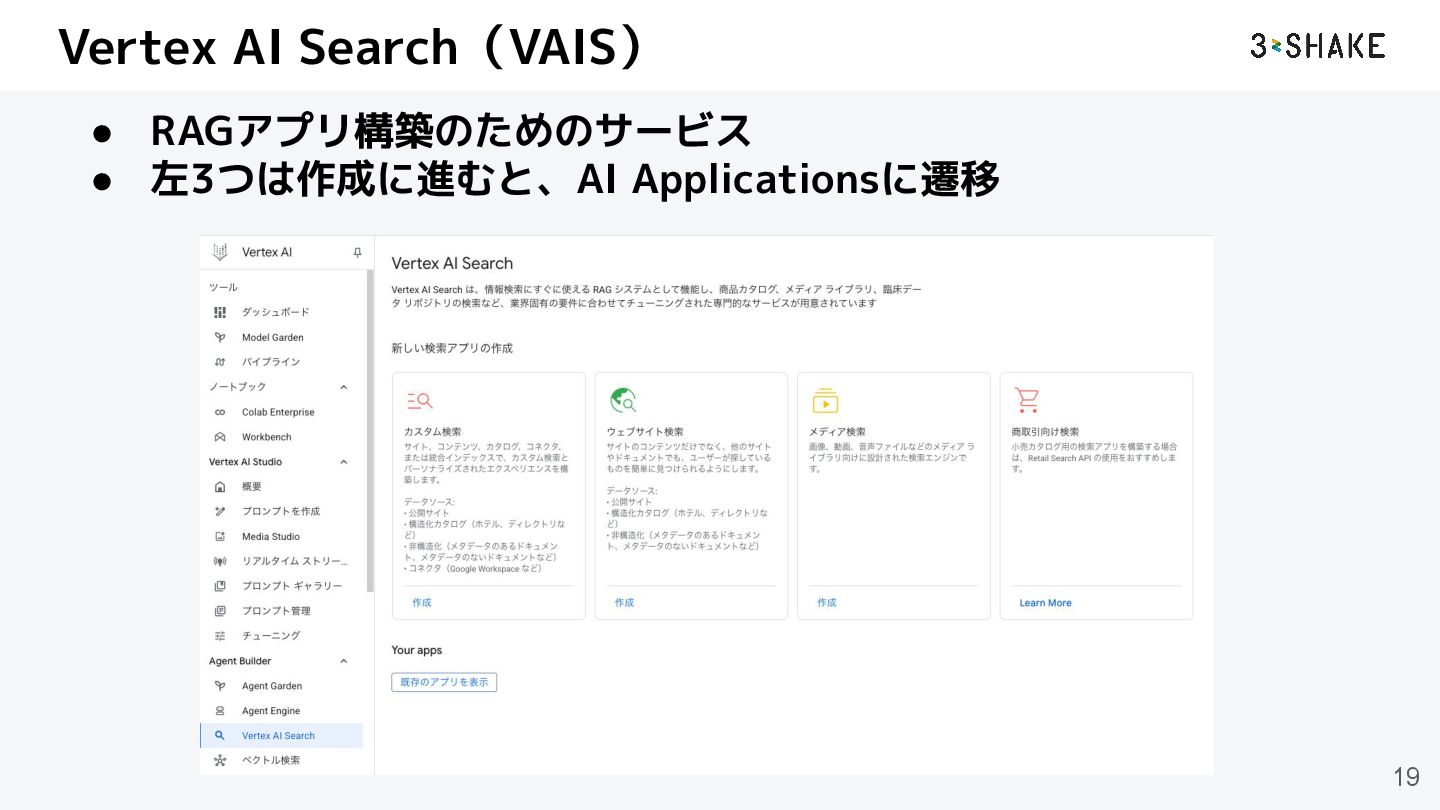Click the Create prompt (プロンプトを作成) icon
This screenshot has width=1440, height=810.
click(x=220, y=511)
